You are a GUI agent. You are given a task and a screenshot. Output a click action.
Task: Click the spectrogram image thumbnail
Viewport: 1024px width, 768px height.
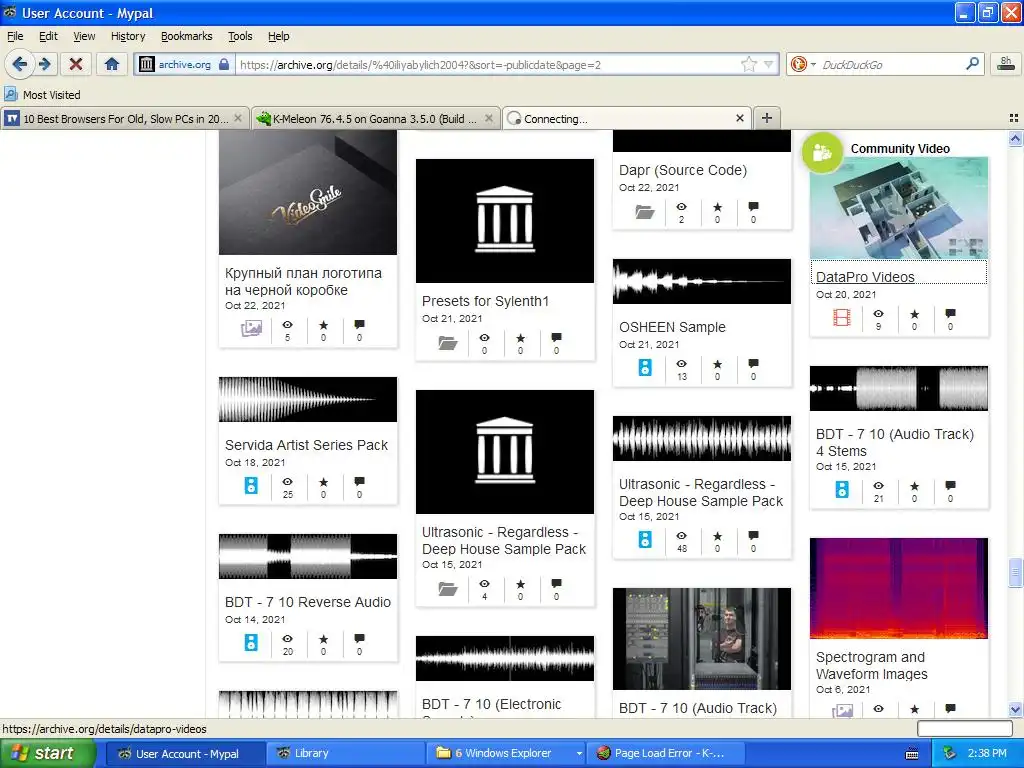click(899, 588)
